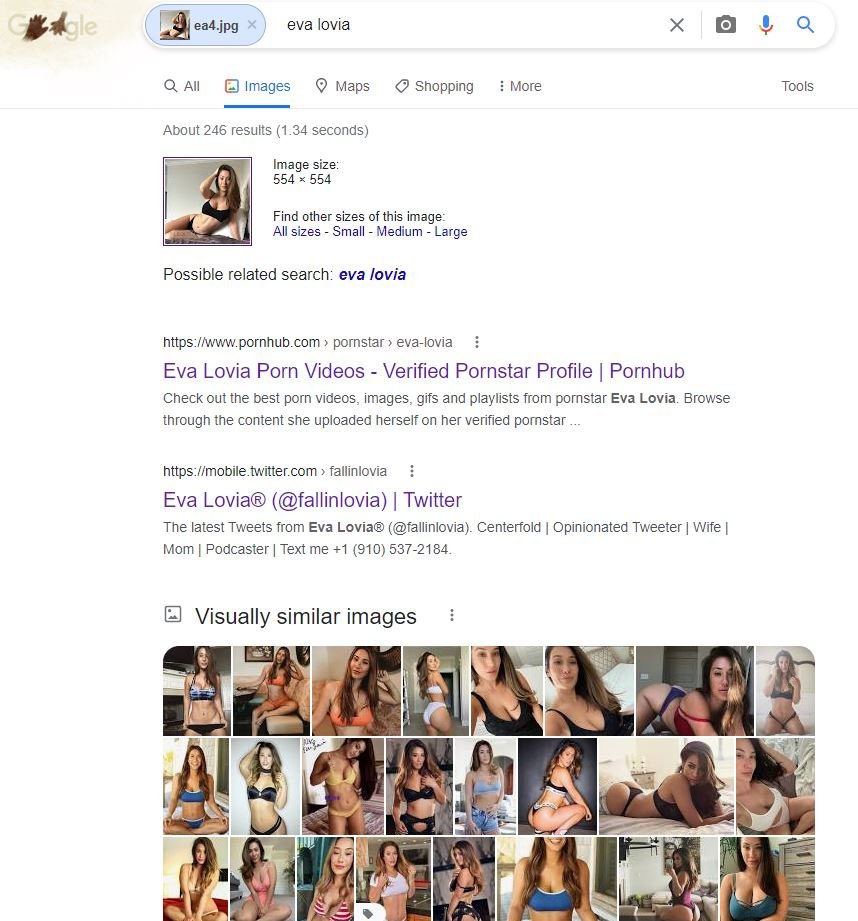
Task: Expand the More search categories menu
Action: tap(520, 86)
